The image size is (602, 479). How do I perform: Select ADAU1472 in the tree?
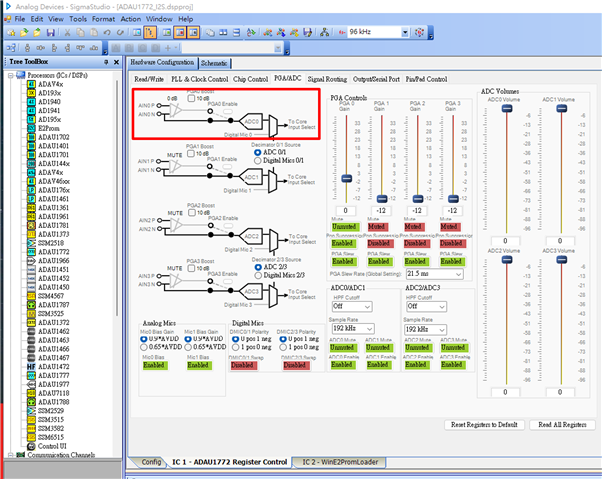53,367
